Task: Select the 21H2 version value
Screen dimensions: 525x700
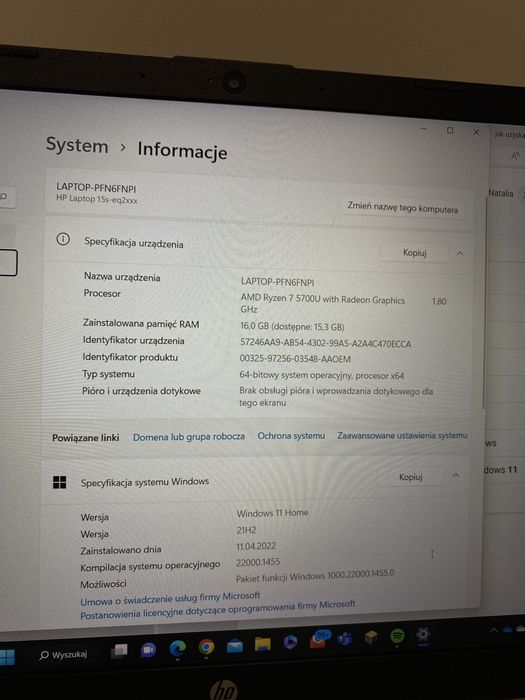Action: (x=246, y=530)
